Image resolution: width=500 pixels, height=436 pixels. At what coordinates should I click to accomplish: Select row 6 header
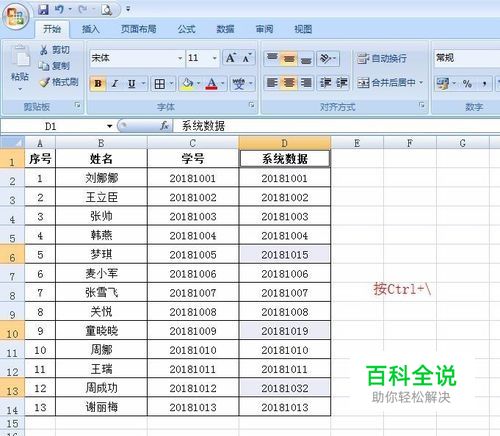[x=12, y=255]
